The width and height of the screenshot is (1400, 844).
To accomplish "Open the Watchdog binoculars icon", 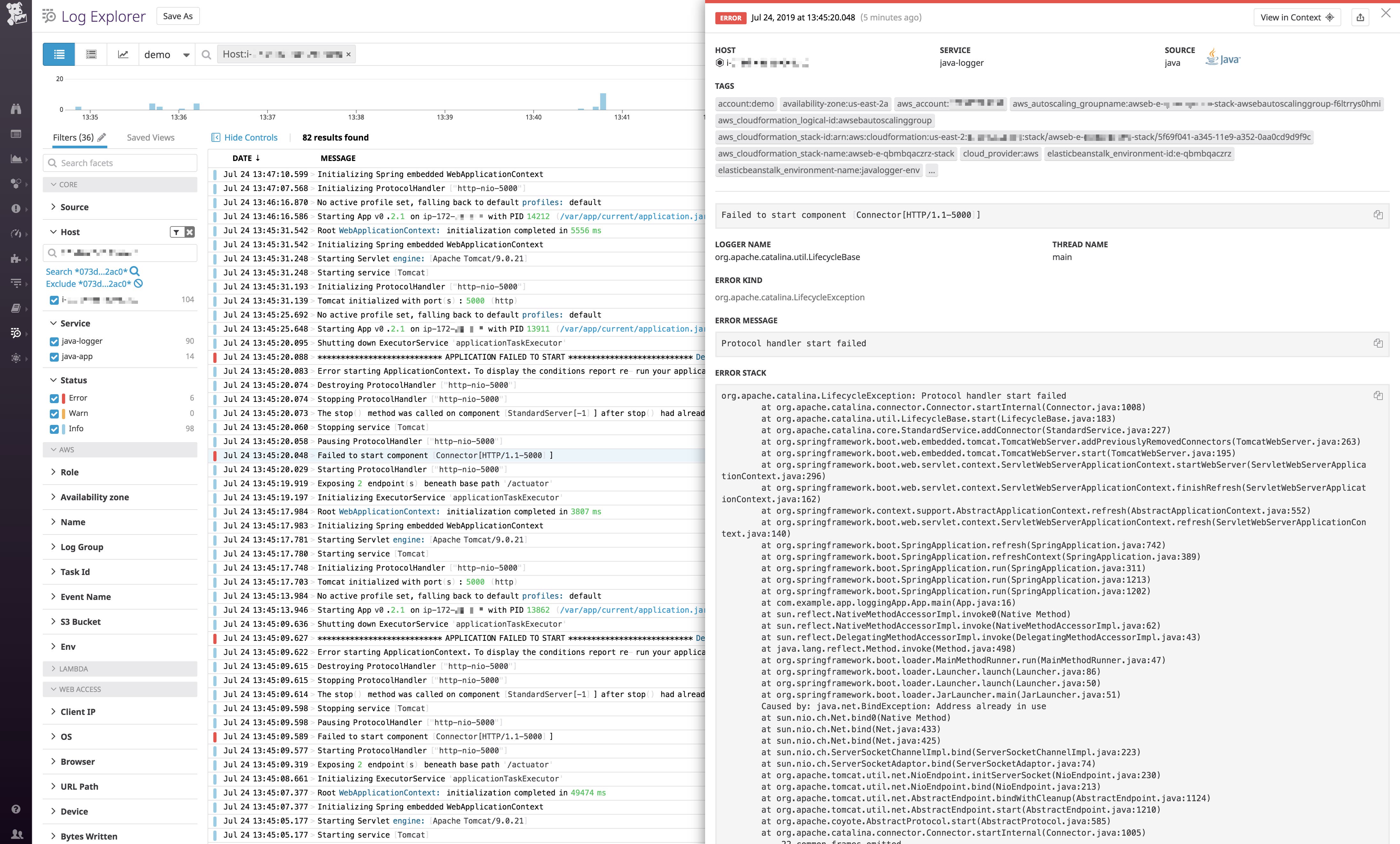I will pyautogui.click(x=16, y=109).
